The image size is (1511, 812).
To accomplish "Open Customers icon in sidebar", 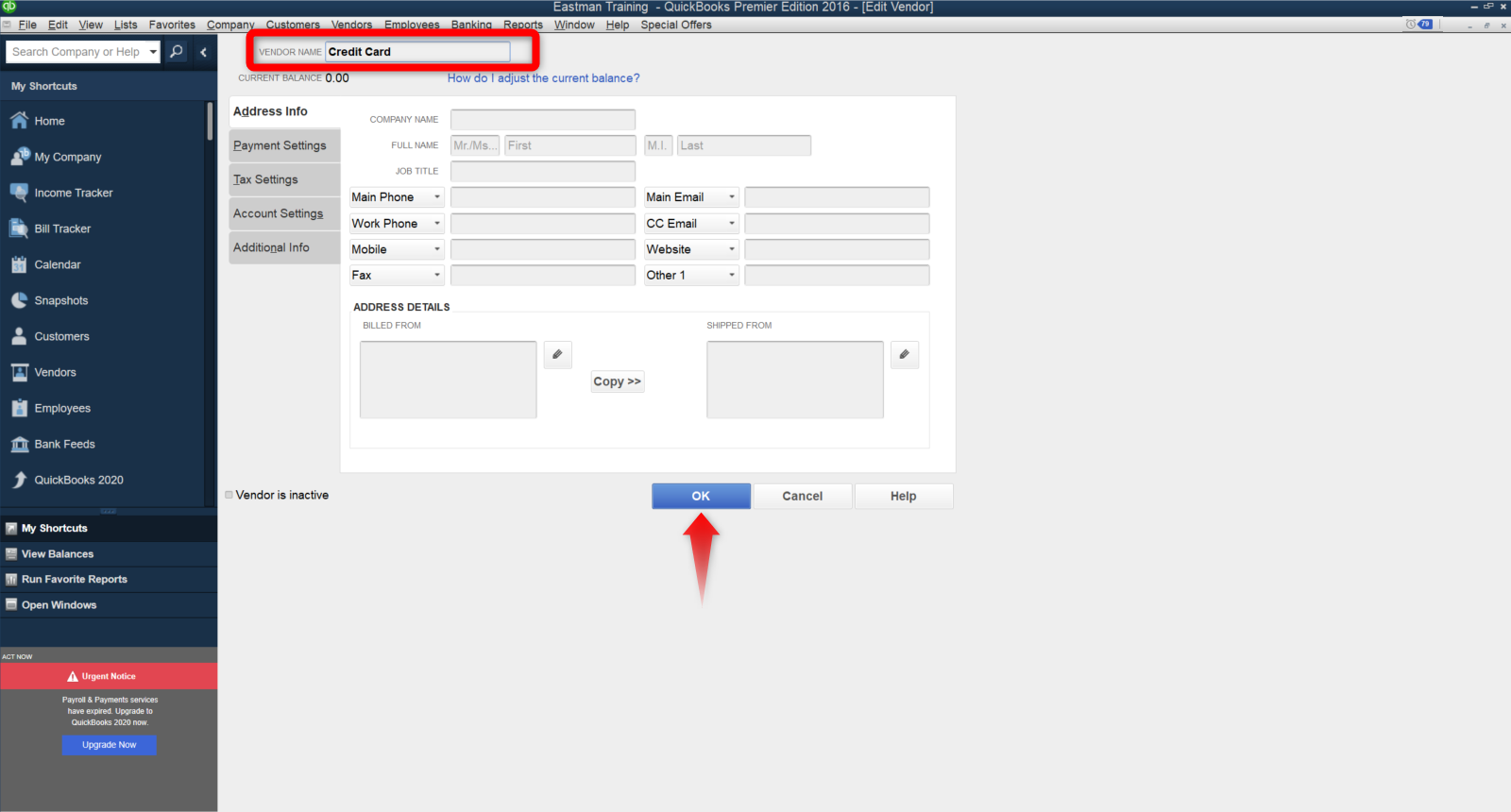I will 19,336.
